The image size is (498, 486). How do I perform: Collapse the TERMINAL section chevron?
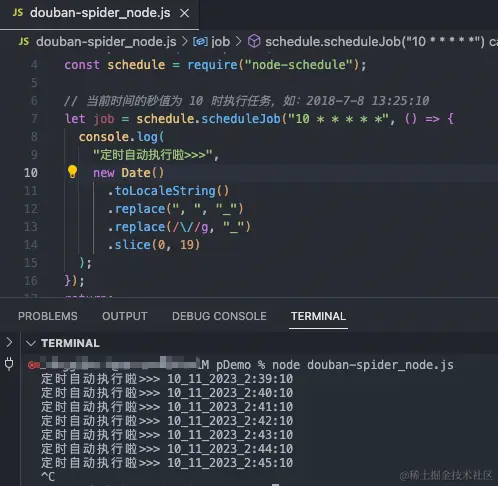(x=31, y=343)
